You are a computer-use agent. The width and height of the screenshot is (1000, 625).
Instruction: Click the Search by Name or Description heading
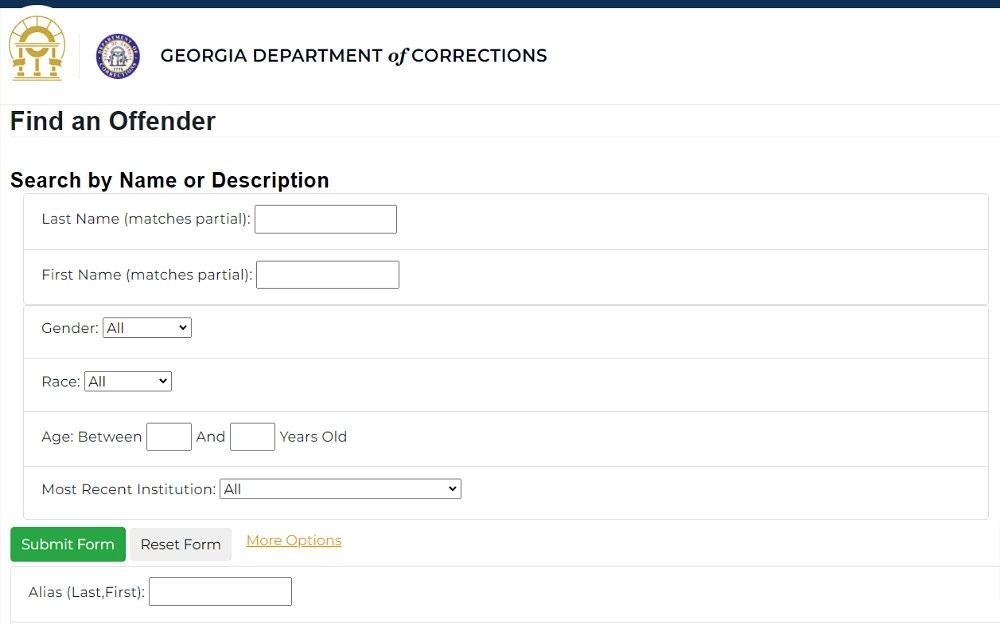170,180
